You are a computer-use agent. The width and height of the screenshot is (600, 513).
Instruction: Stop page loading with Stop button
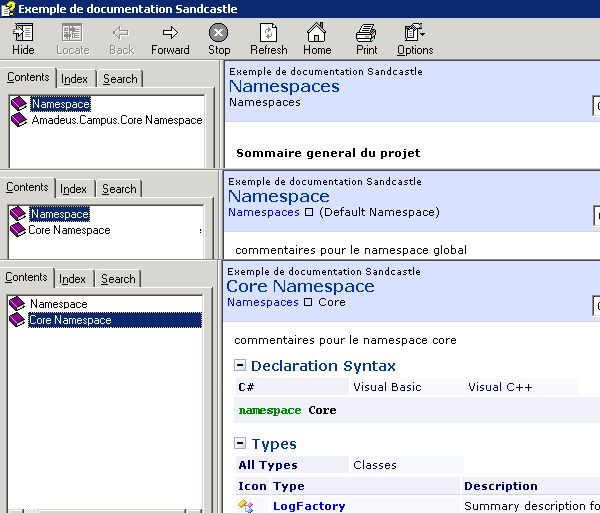tap(219, 39)
